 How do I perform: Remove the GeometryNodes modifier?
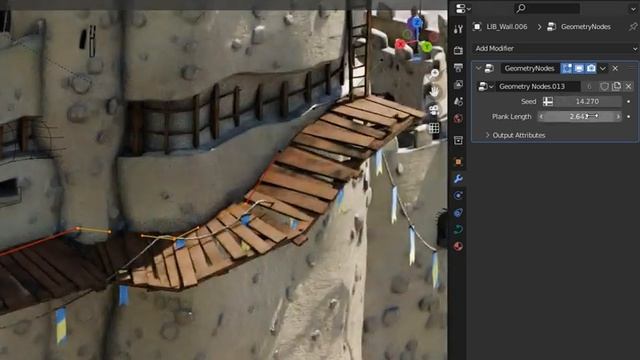(x=615, y=68)
